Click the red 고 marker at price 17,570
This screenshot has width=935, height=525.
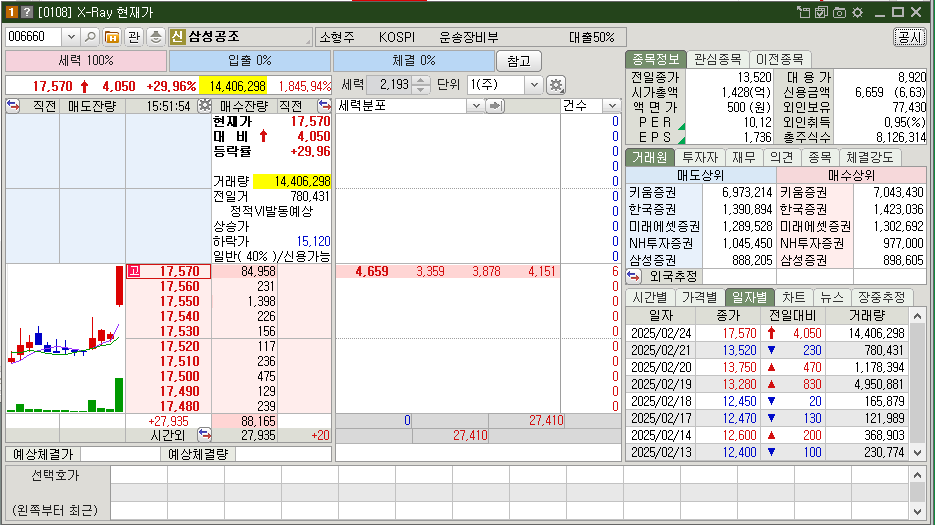[x=134, y=271]
